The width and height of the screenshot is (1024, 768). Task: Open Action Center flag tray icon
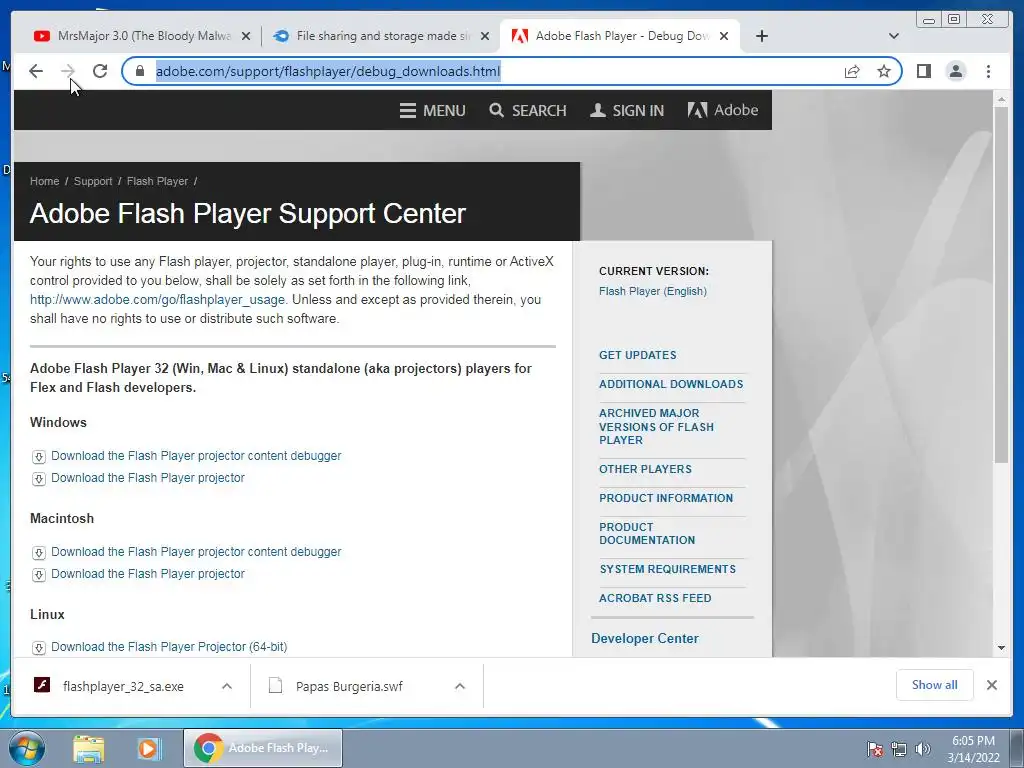pos(874,749)
